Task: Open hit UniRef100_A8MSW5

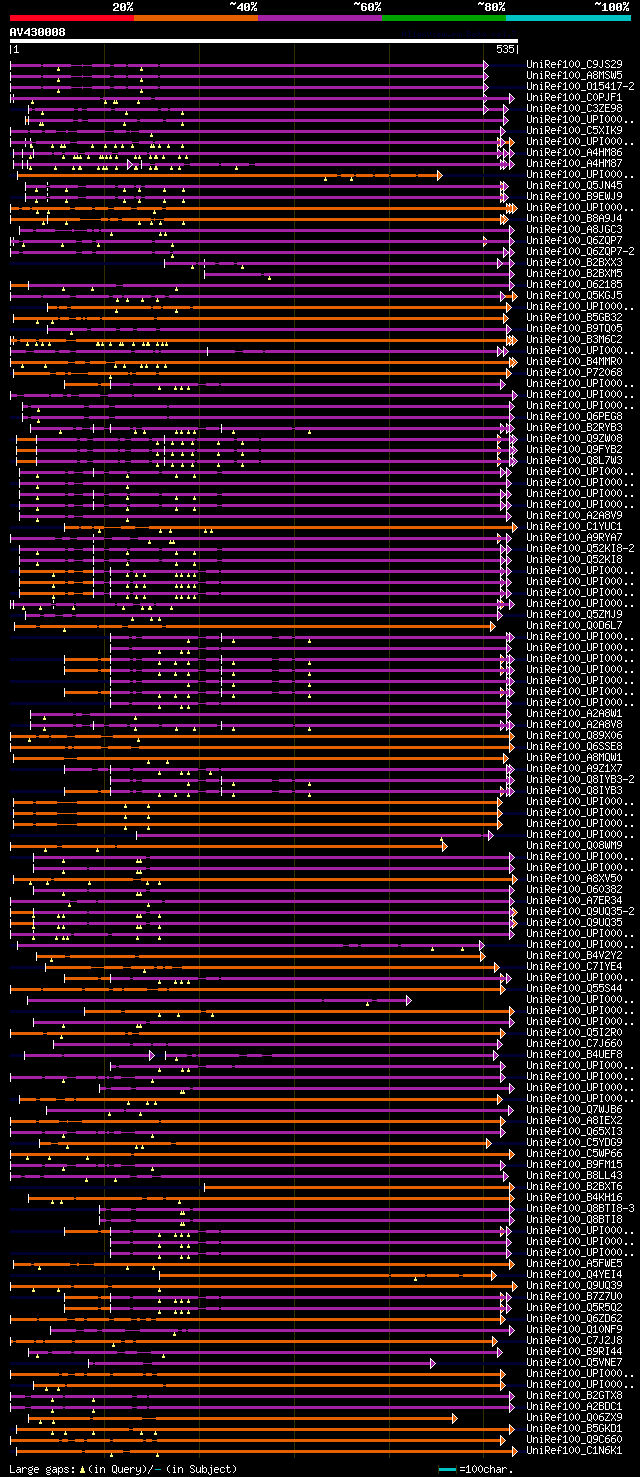Action: click(574, 75)
